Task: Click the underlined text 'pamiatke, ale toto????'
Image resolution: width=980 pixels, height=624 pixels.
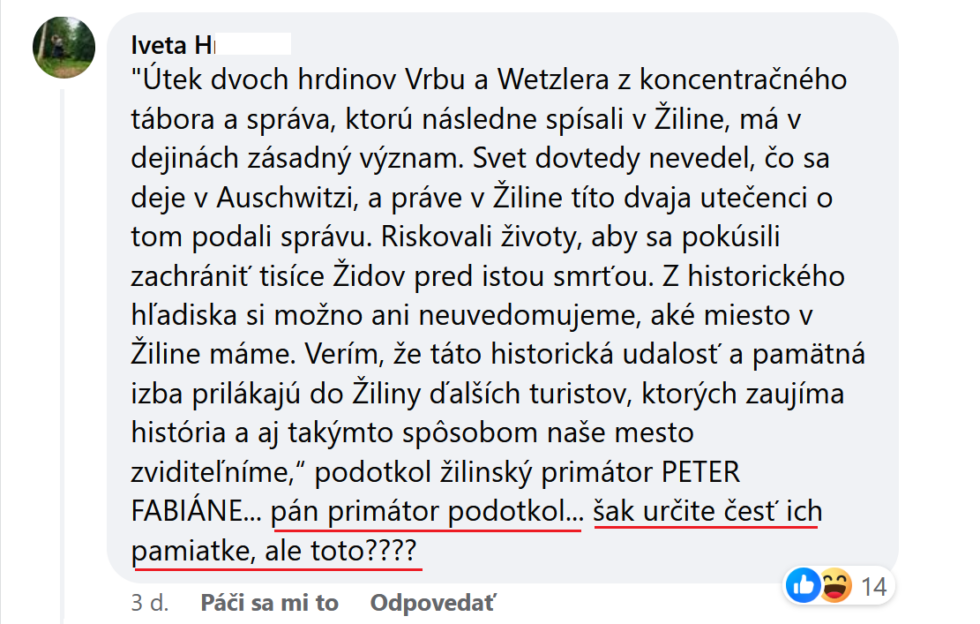Action: pos(275,551)
